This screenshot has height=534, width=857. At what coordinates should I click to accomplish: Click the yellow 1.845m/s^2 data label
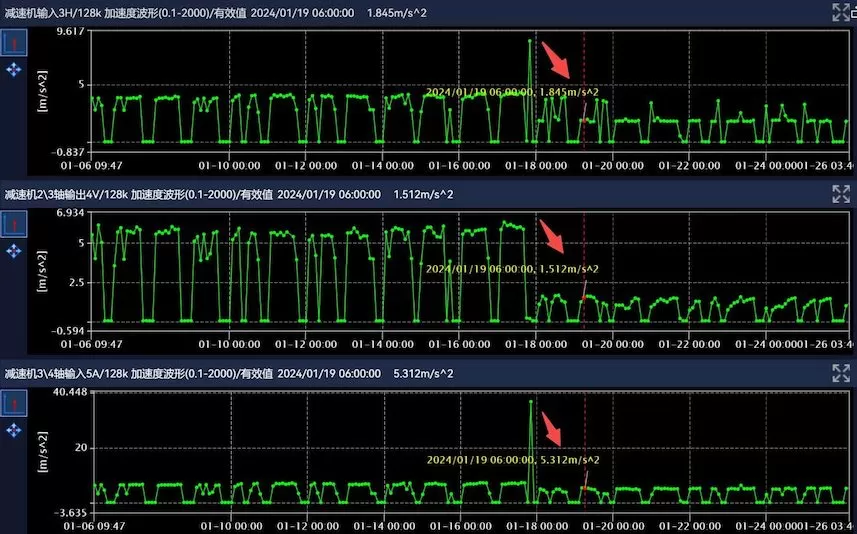(x=512, y=91)
